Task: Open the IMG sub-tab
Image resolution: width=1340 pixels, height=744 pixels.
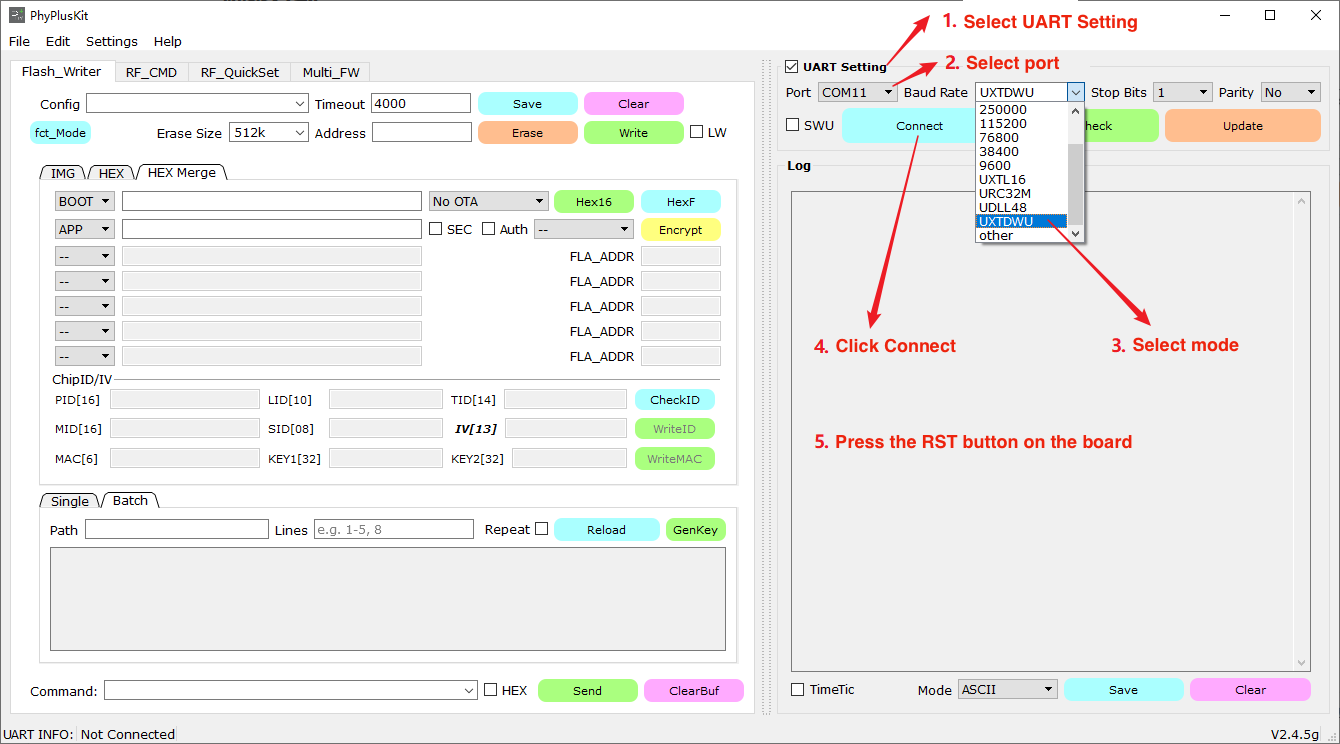Action: click(63, 173)
